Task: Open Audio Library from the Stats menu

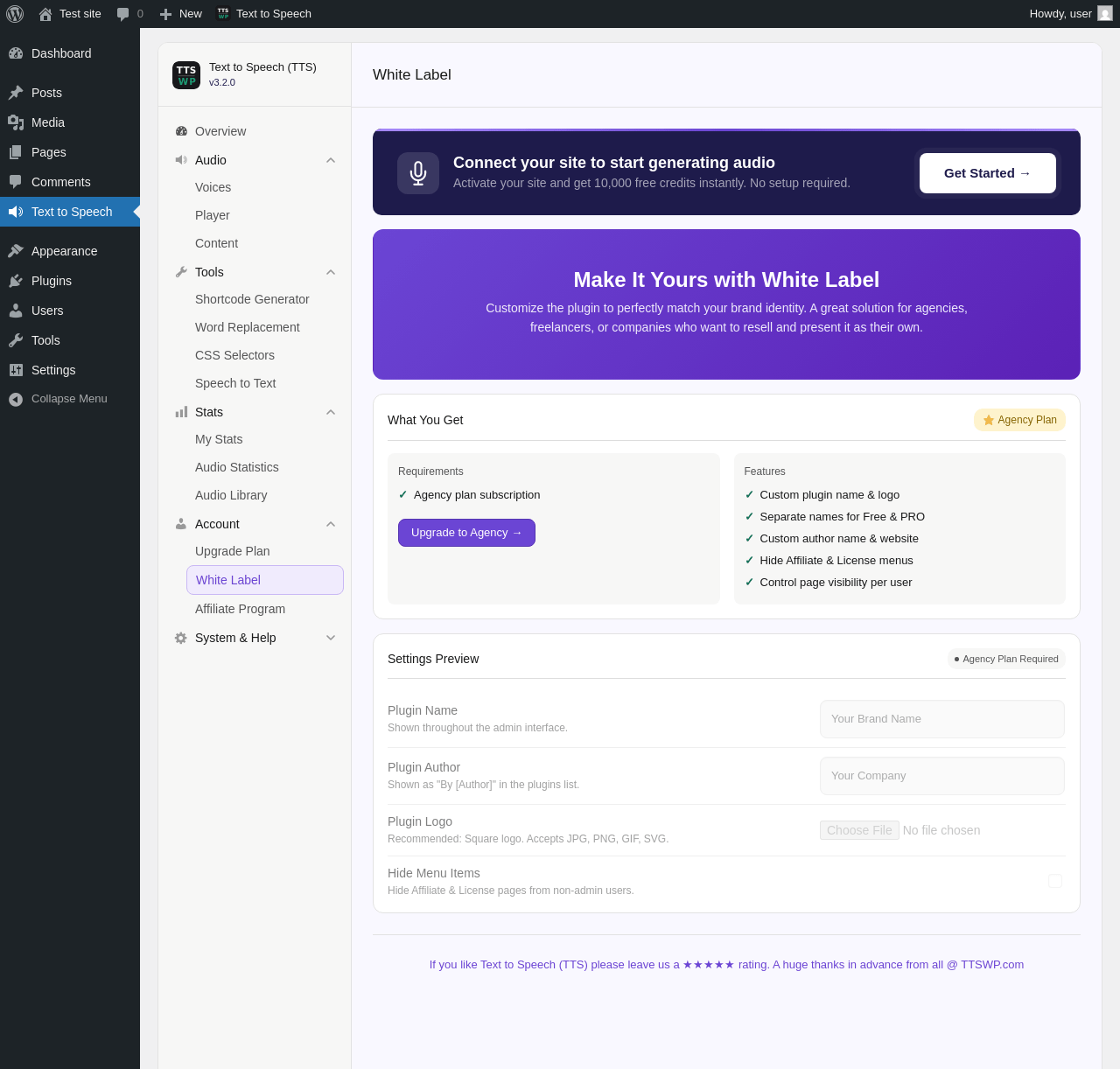Action: (231, 495)
